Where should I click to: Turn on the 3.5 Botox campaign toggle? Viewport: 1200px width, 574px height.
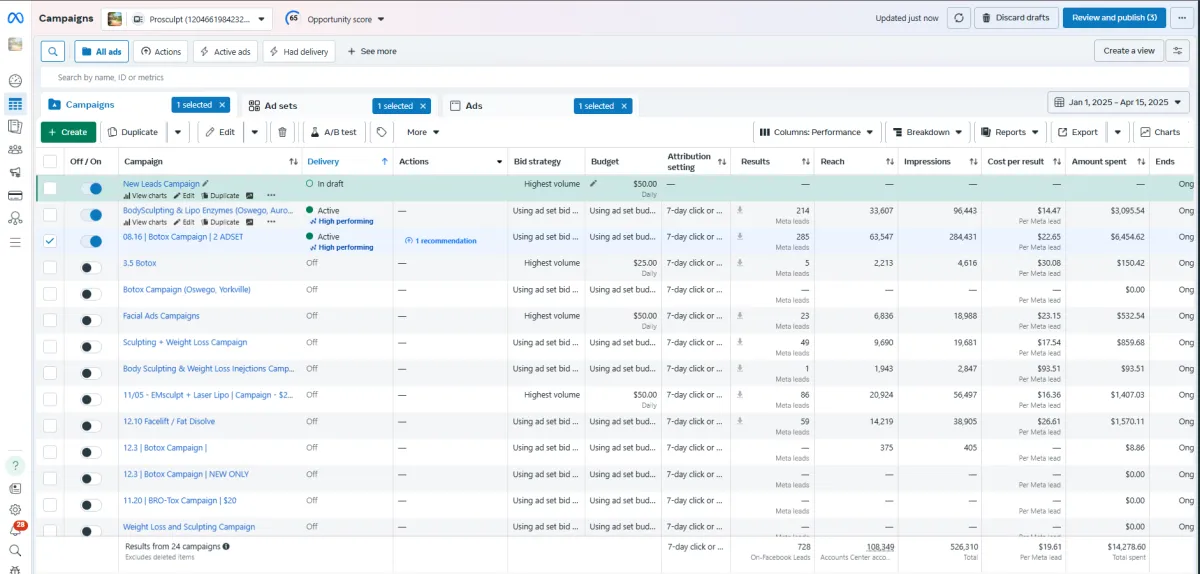[91, 267]
